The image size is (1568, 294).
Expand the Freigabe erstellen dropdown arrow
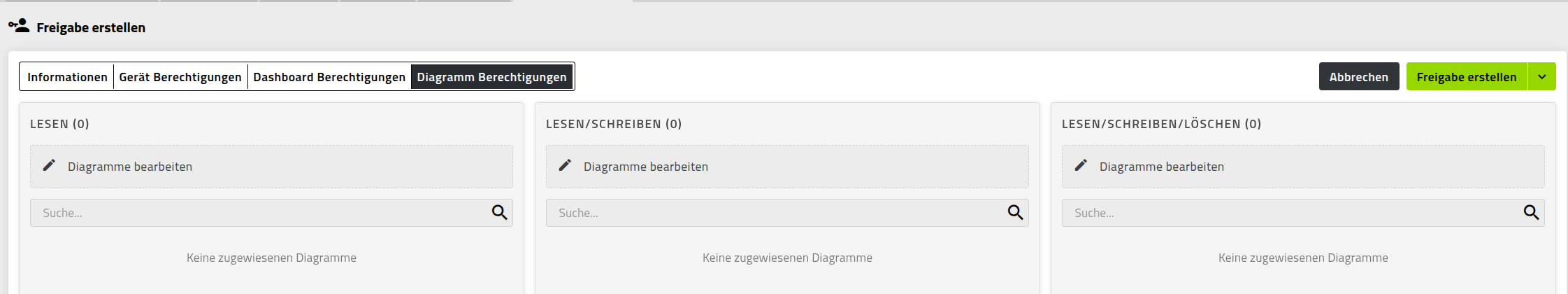point(1541,77)
